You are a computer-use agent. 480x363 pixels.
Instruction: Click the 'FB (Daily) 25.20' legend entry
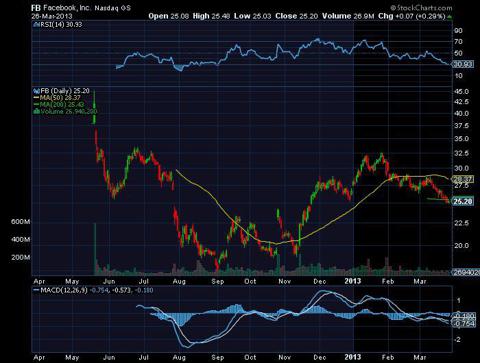coord(65,91)
